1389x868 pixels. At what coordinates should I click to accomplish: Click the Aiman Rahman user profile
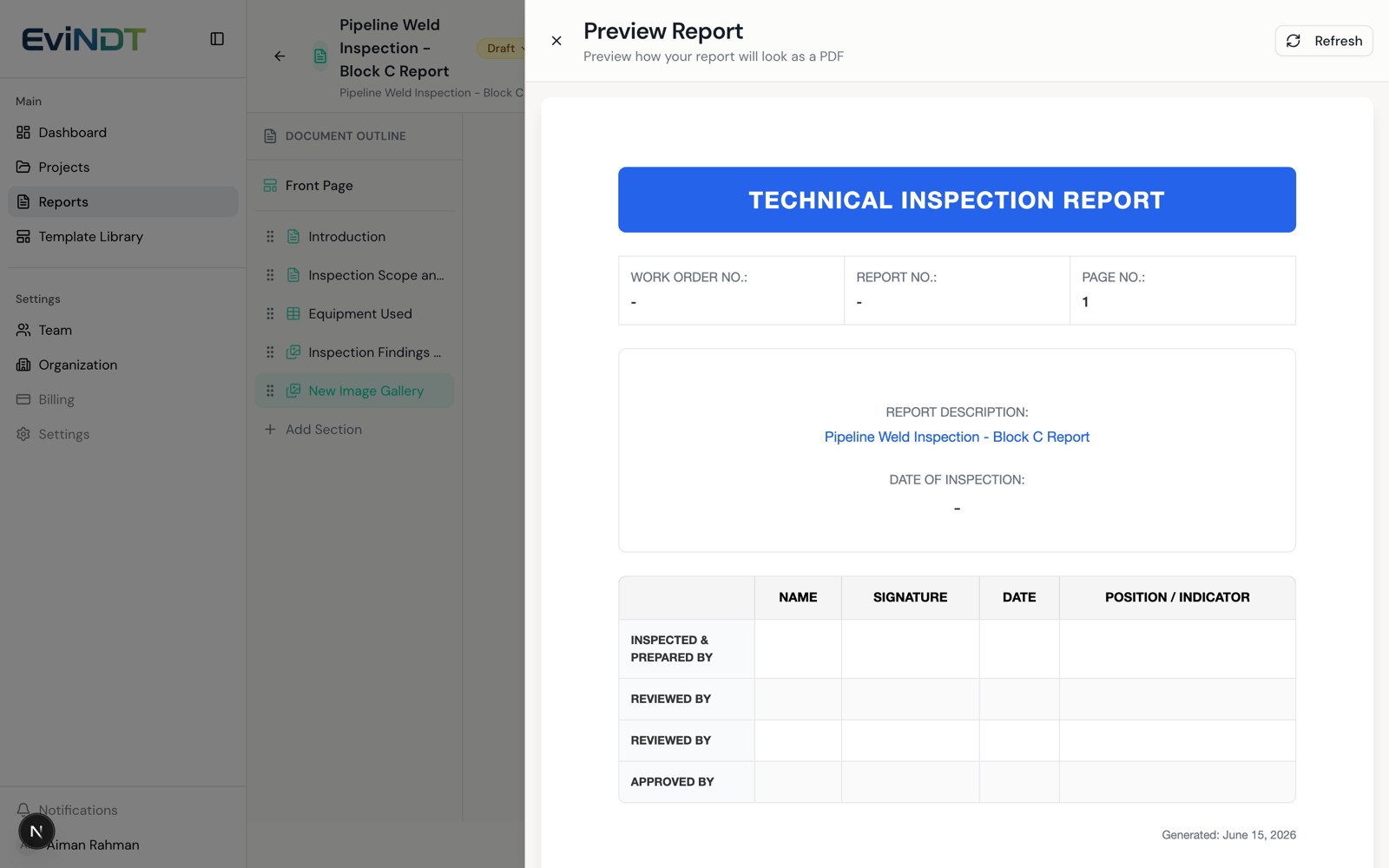click(x=93, y=845)
